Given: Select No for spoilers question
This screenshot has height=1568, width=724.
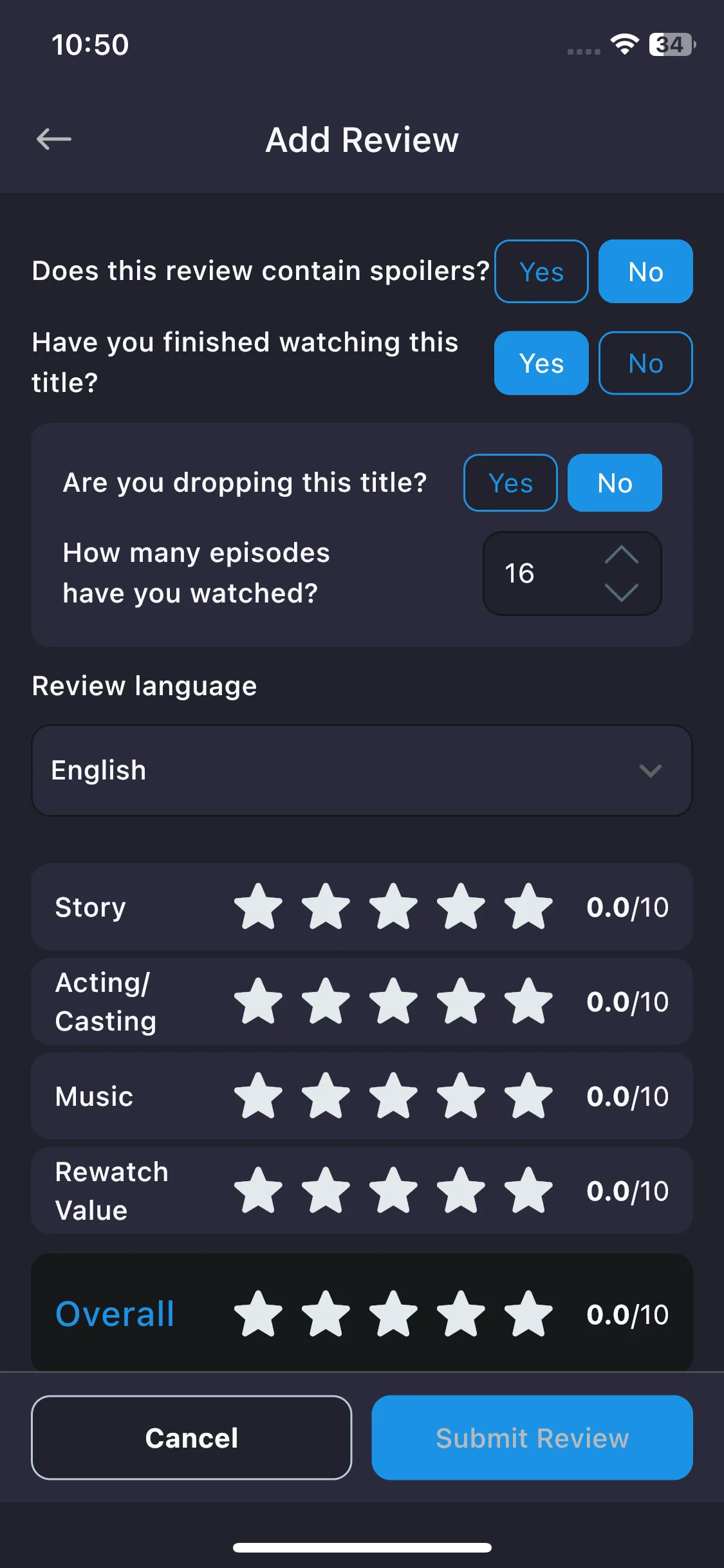Looking at the screenshot, I should click(645, 272).
